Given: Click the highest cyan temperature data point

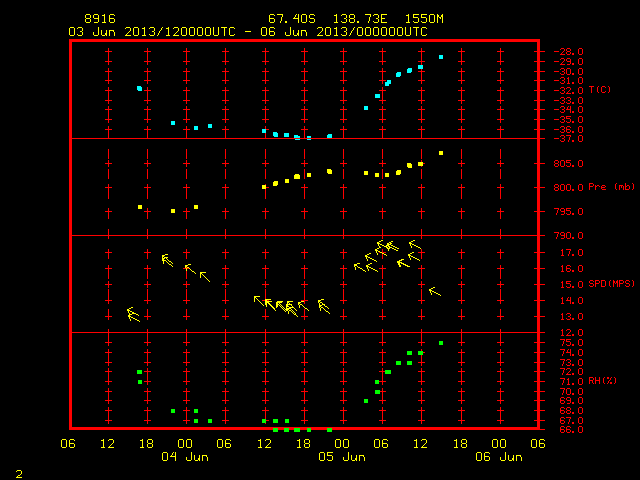Looking at the screenshot, I should (x=441, y=57).
